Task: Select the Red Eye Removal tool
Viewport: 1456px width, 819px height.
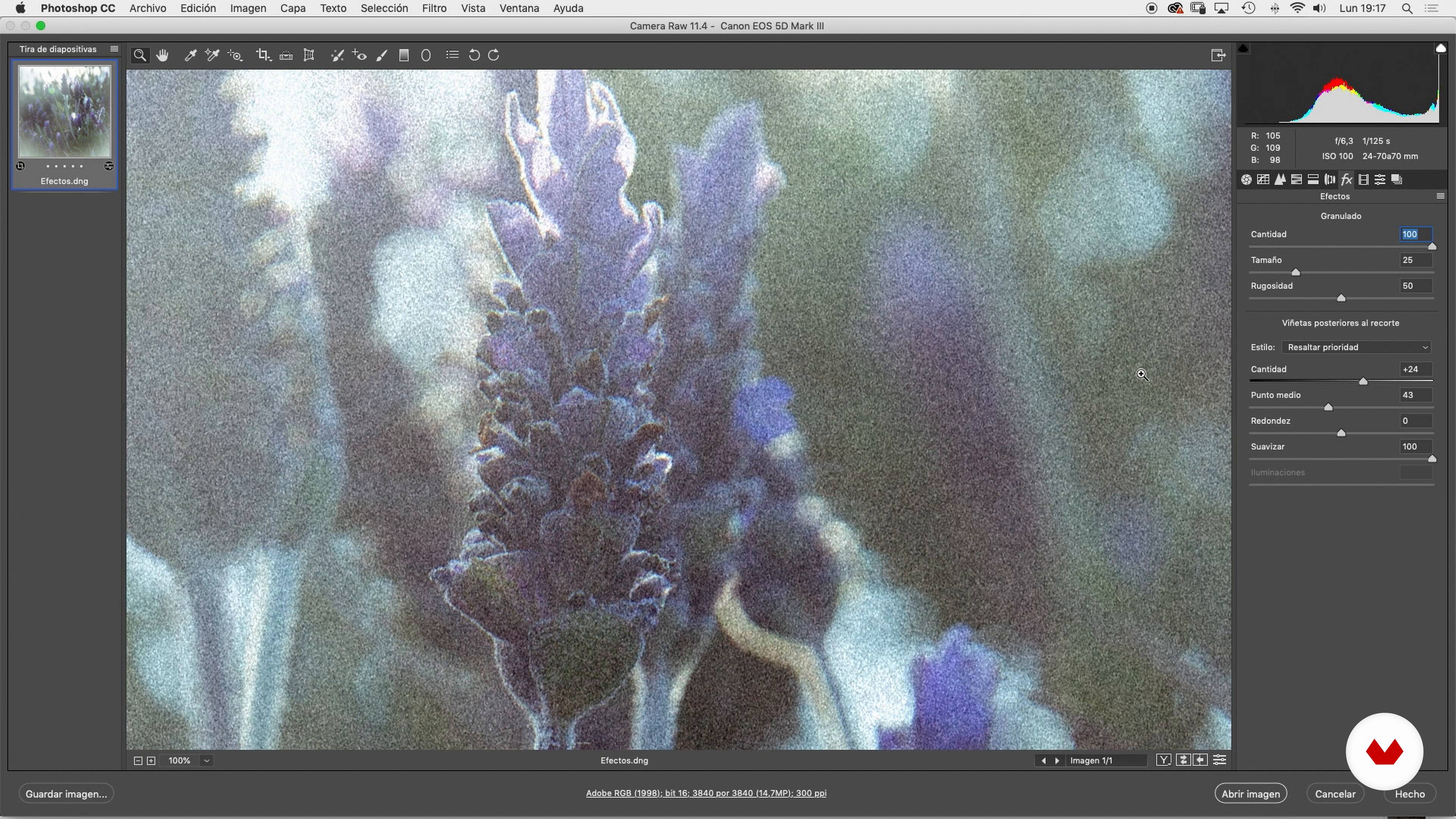Action: tap(359, 55)
